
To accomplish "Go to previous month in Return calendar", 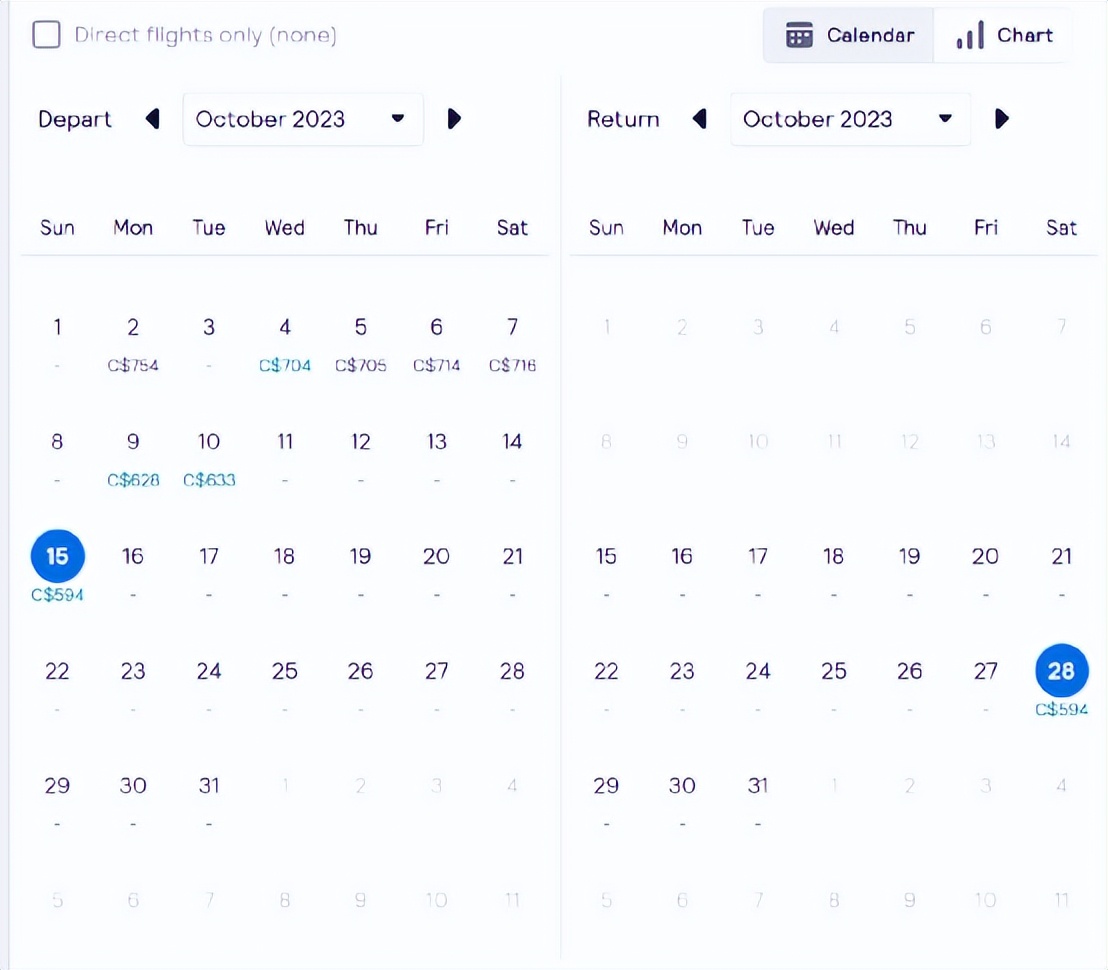I will 700,119.
